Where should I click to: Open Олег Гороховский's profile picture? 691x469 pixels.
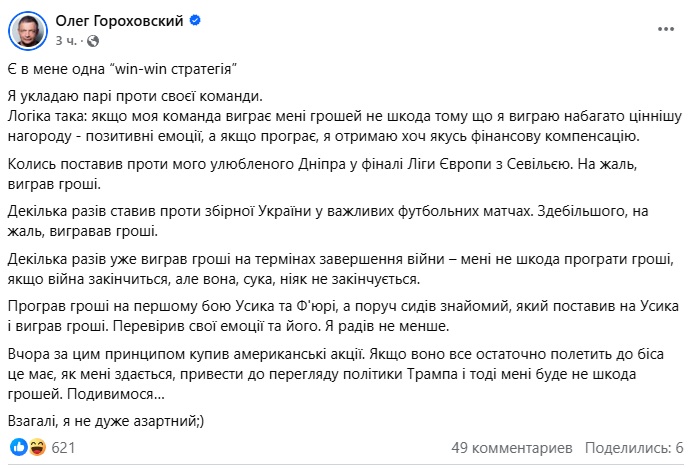coord(28,31)
